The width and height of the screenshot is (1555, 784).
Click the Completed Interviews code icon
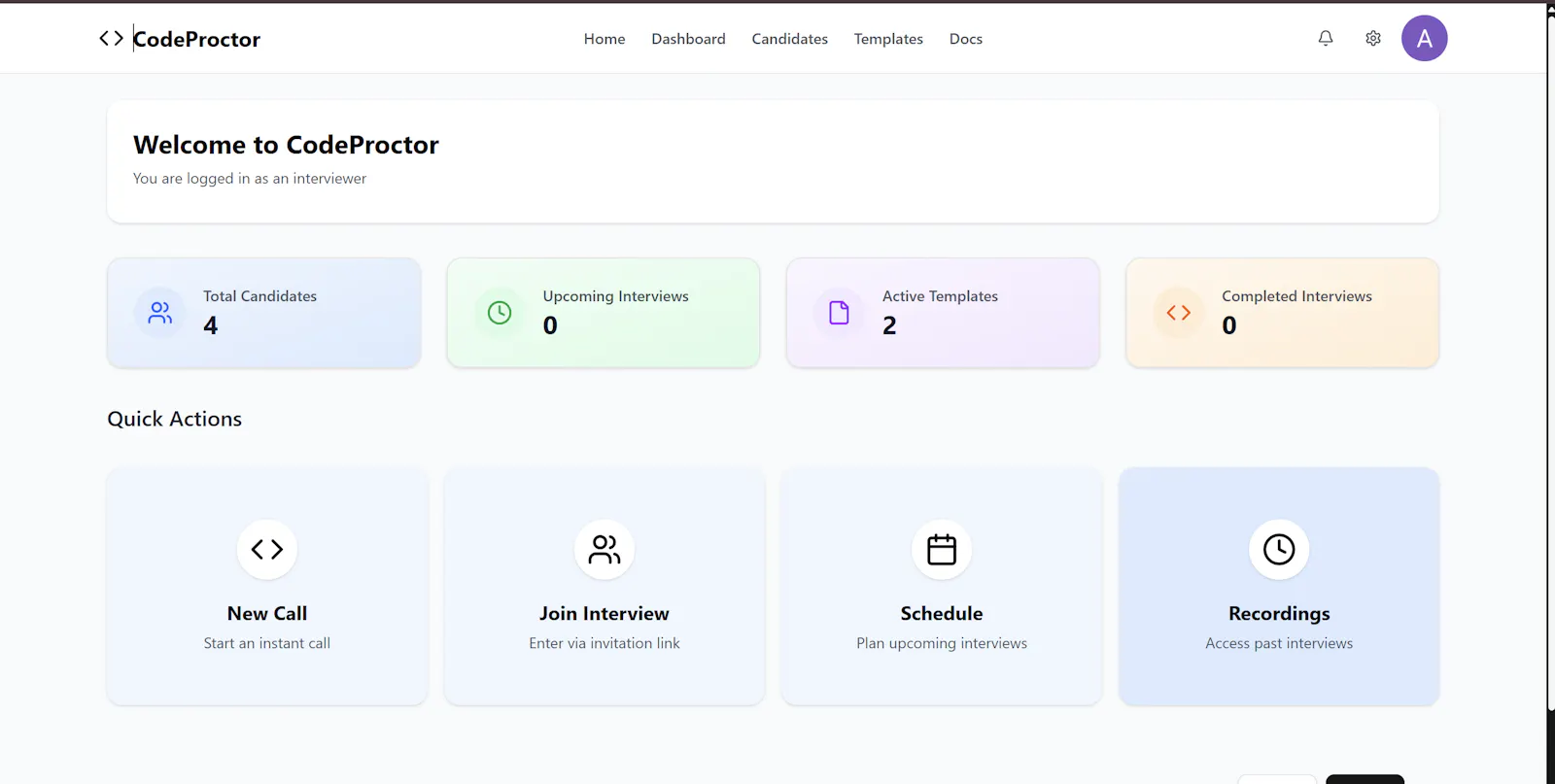point(1179,313)
